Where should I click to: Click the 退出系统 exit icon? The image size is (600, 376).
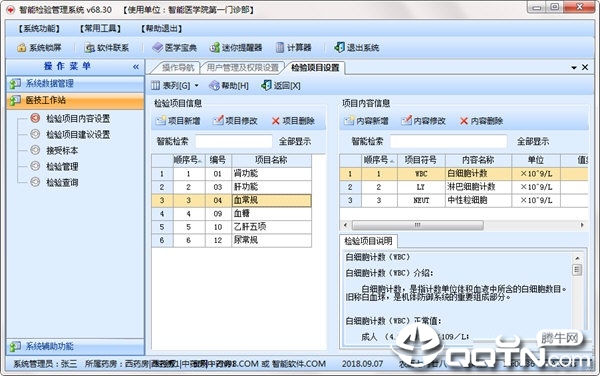(339, 47)
